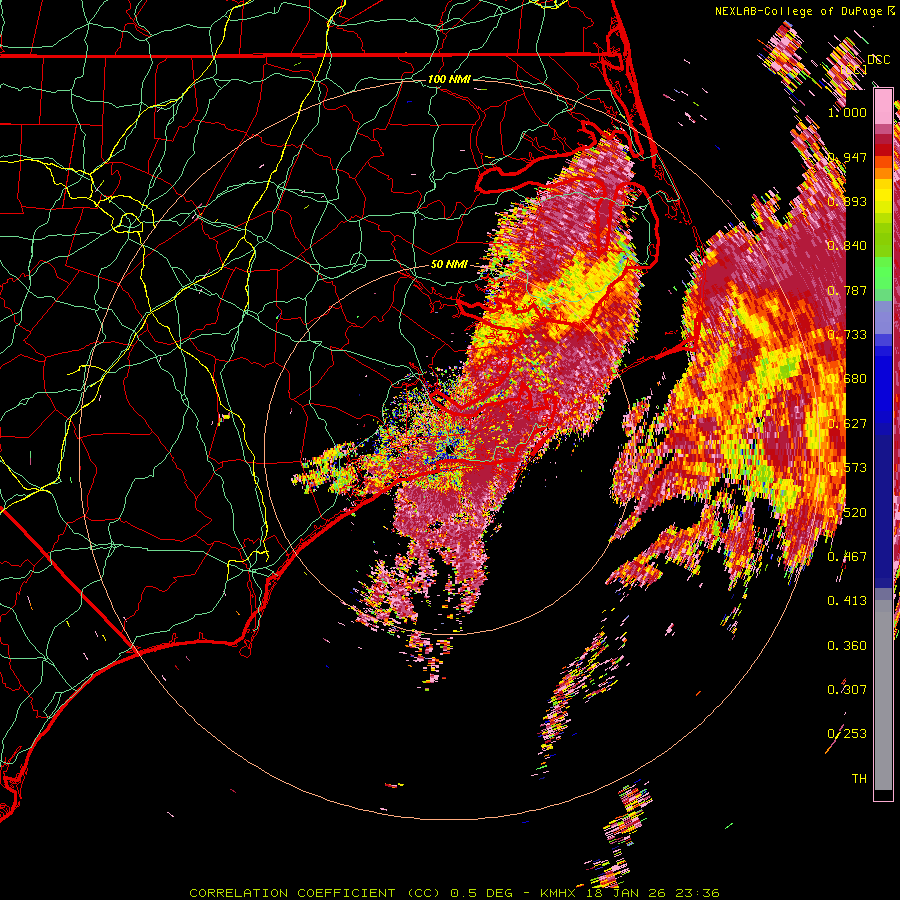The image size is (900, 900).
Task: Click the CORRELATION COEFFICIENT (CC) caption text
Action: [x=315, y=893]
